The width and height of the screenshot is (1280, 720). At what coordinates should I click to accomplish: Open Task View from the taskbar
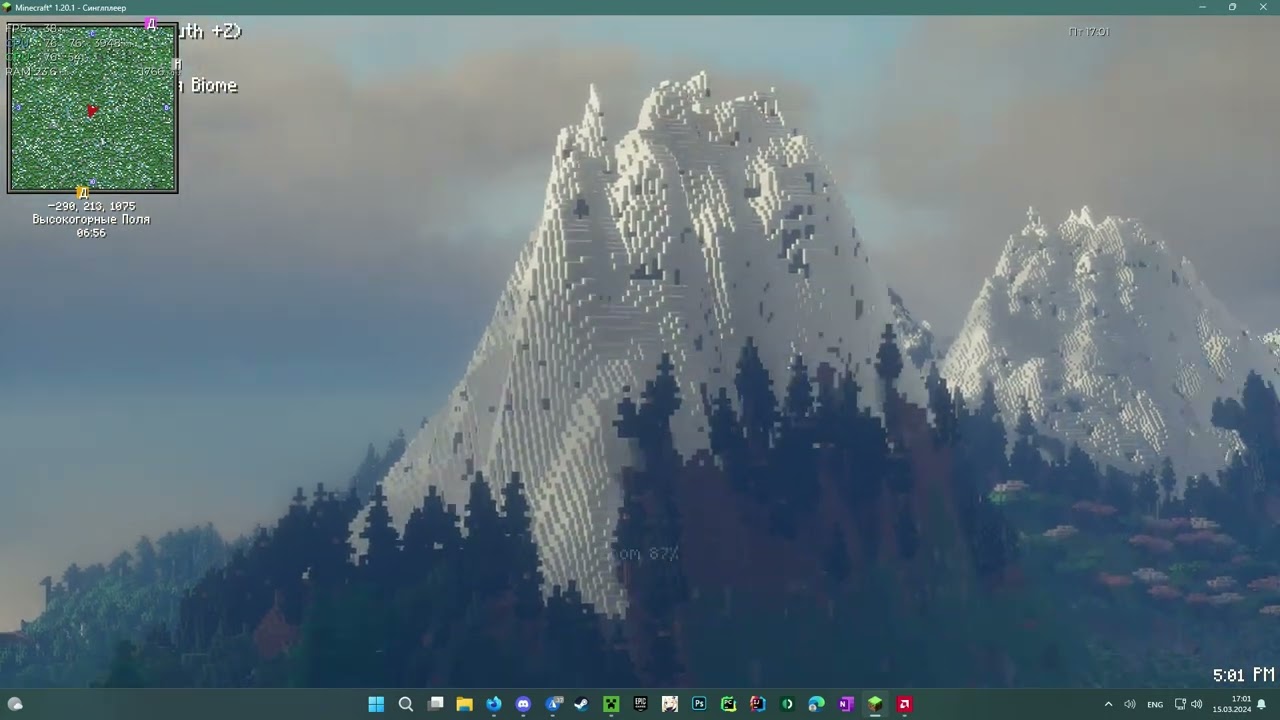point(435,704)
